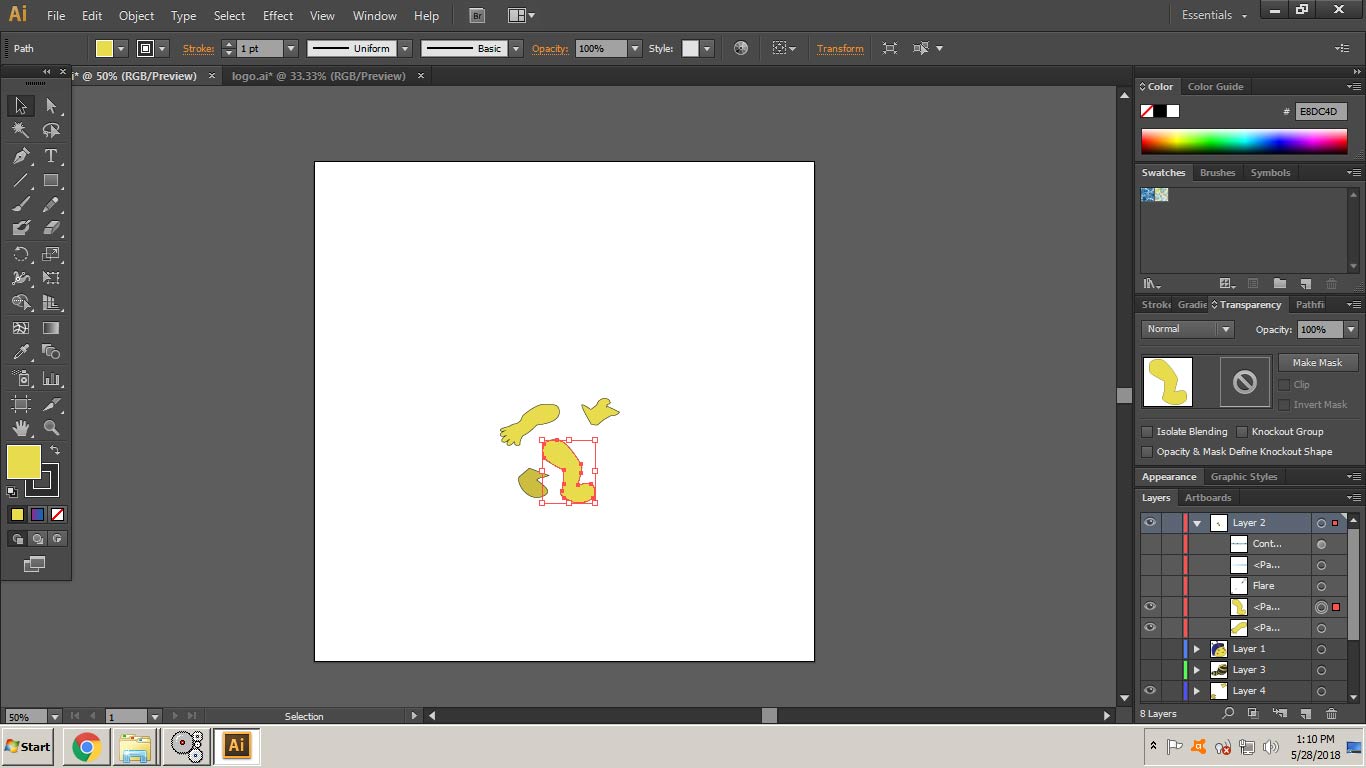Create a new layer in the Layers panel
The height and width of the screenshot is (768, 1366).
point(1305,714)
